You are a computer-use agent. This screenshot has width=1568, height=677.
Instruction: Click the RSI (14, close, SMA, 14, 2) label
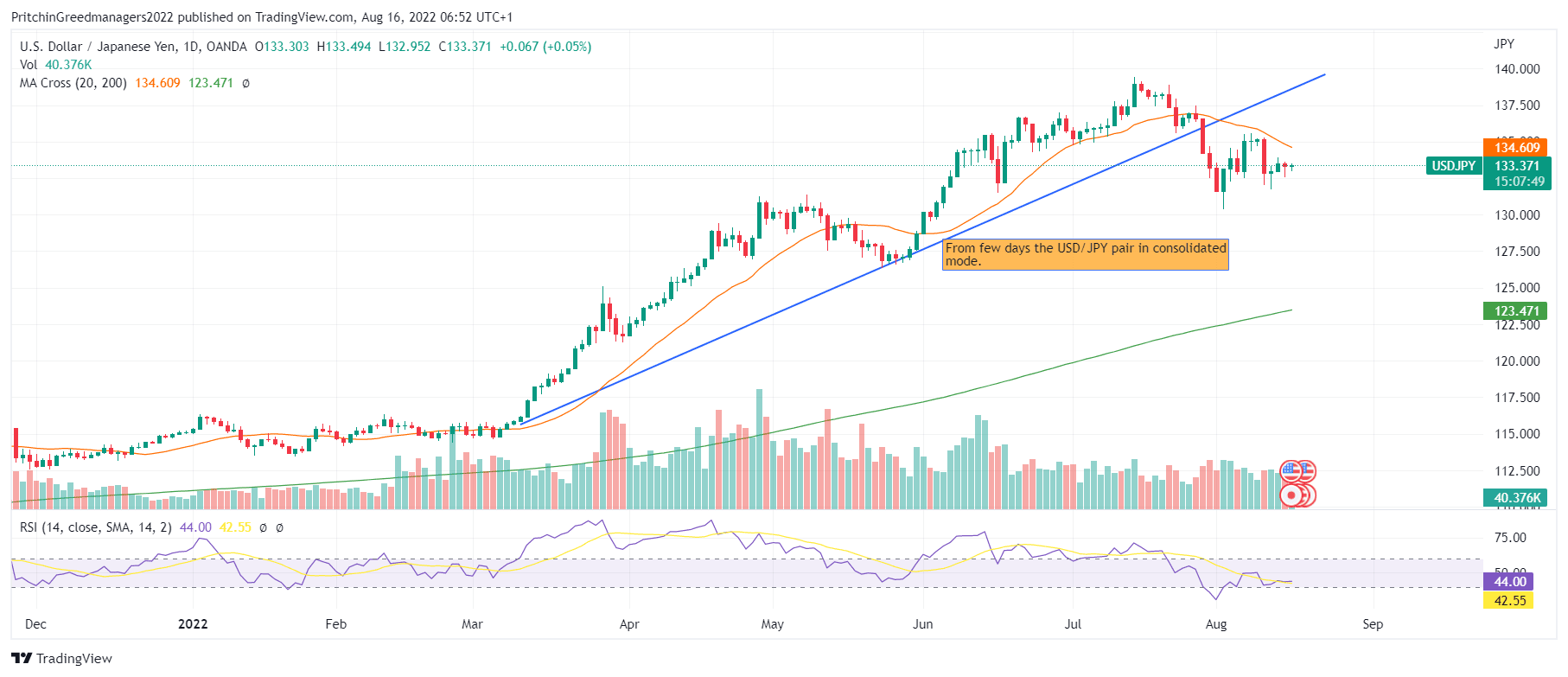(95, 527)
